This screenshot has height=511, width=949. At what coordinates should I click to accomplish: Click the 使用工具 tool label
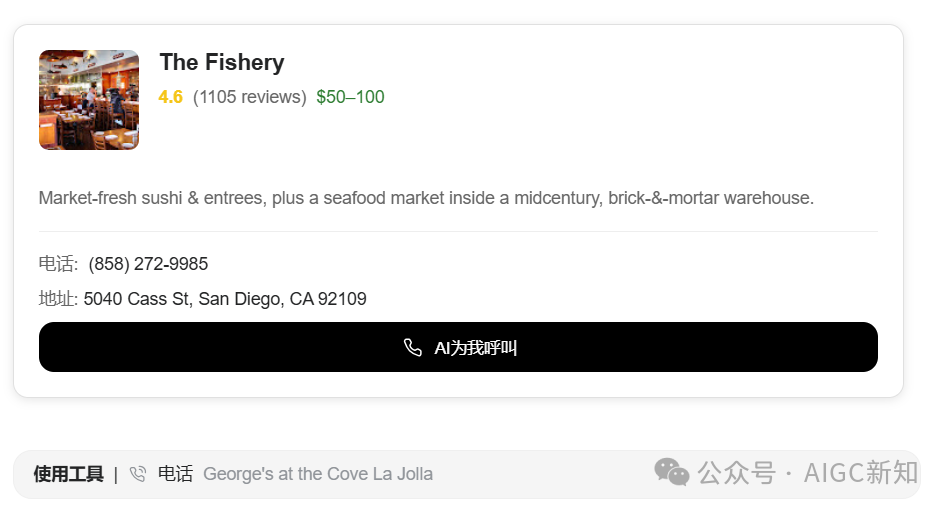68,474
